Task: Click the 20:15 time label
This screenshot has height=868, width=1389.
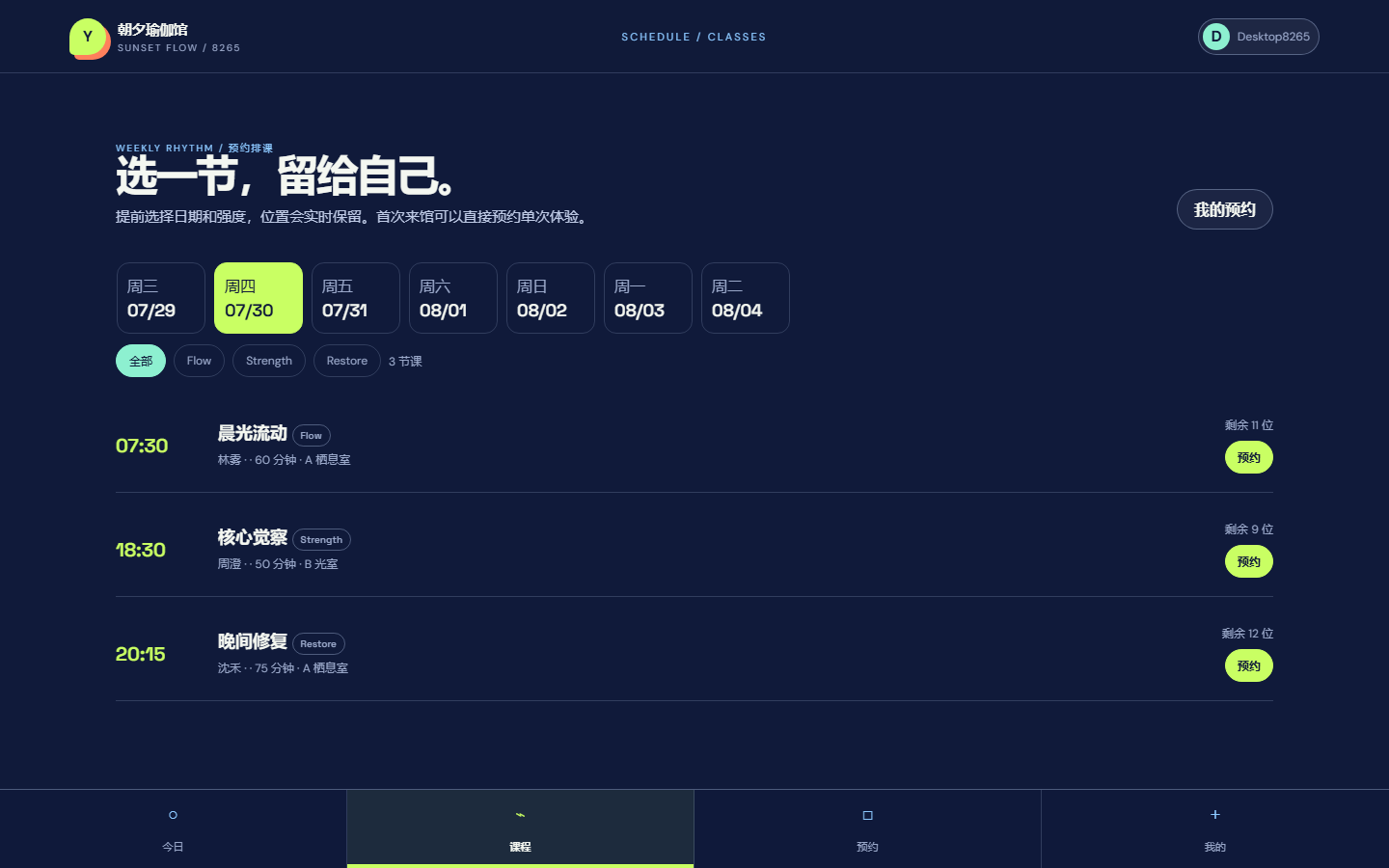Action: [141, 654]
